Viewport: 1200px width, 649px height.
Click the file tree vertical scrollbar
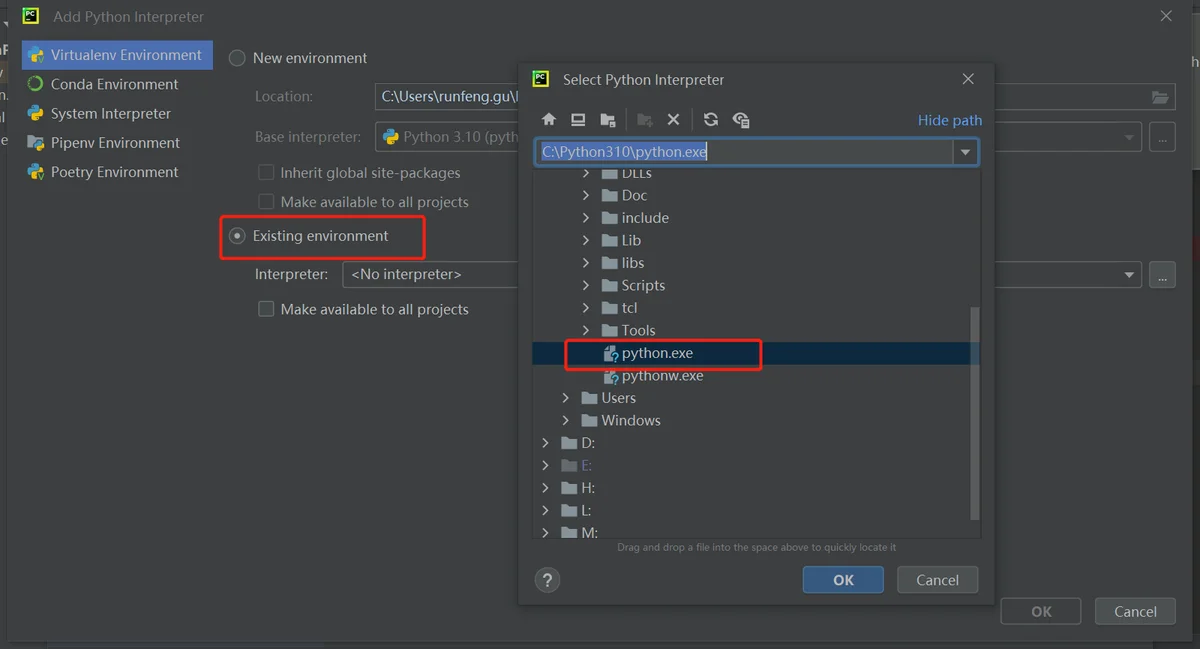click(x=975, y=413)
